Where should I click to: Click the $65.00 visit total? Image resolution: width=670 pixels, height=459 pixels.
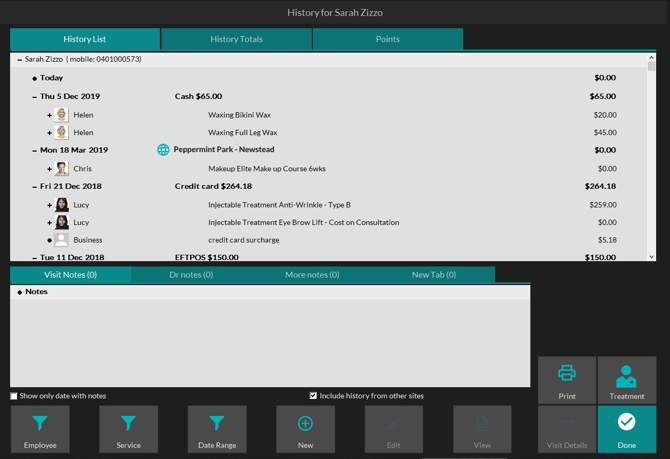(x=603, y=96)
